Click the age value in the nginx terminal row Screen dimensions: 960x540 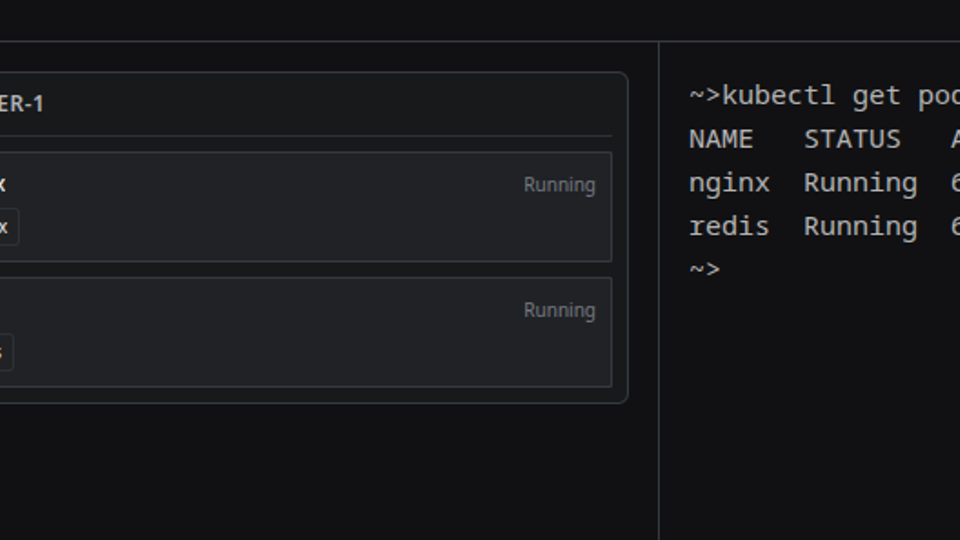click(x=955, y=184)
